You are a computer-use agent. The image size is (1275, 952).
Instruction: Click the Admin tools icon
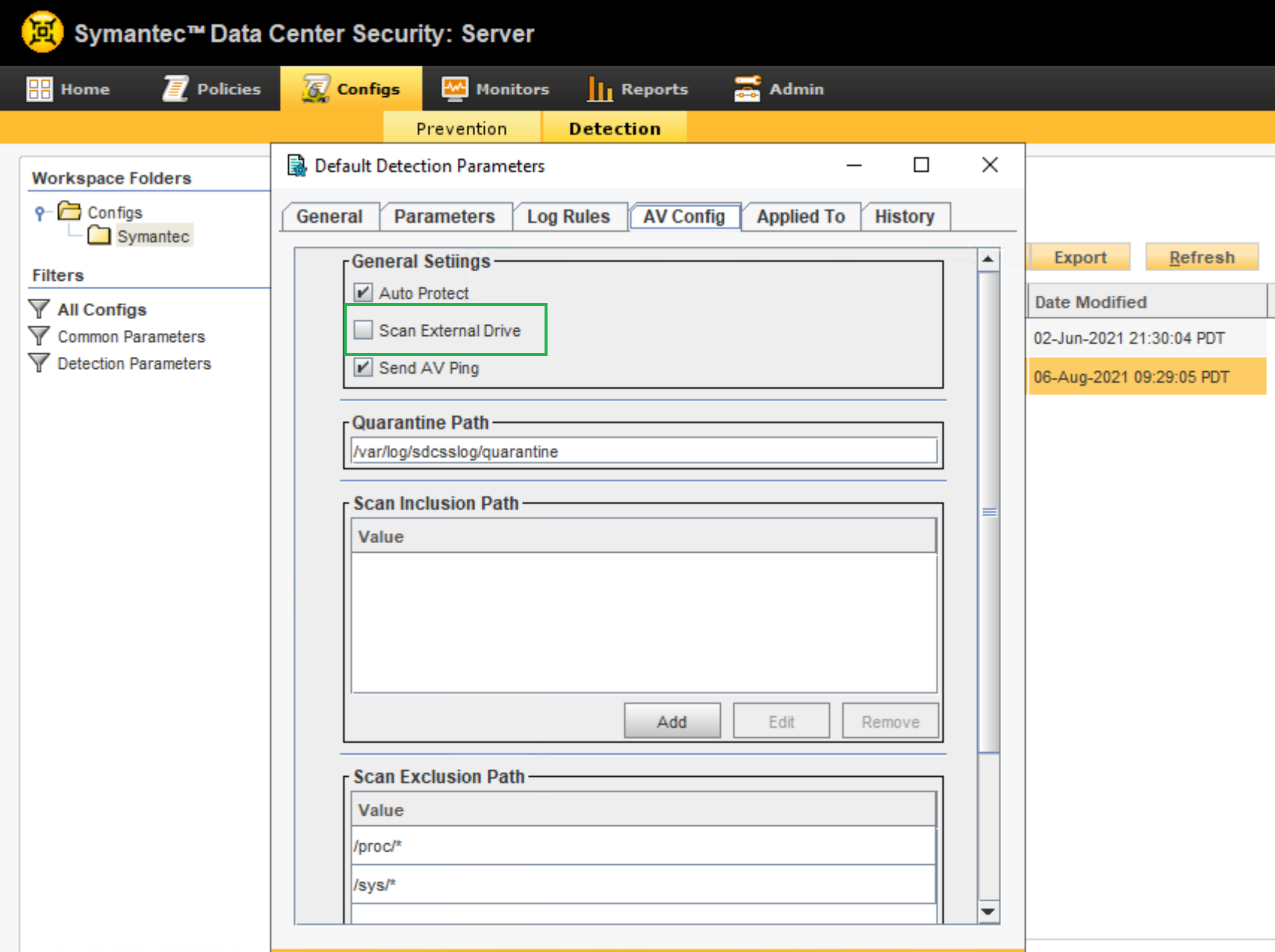tap(747, 89)
